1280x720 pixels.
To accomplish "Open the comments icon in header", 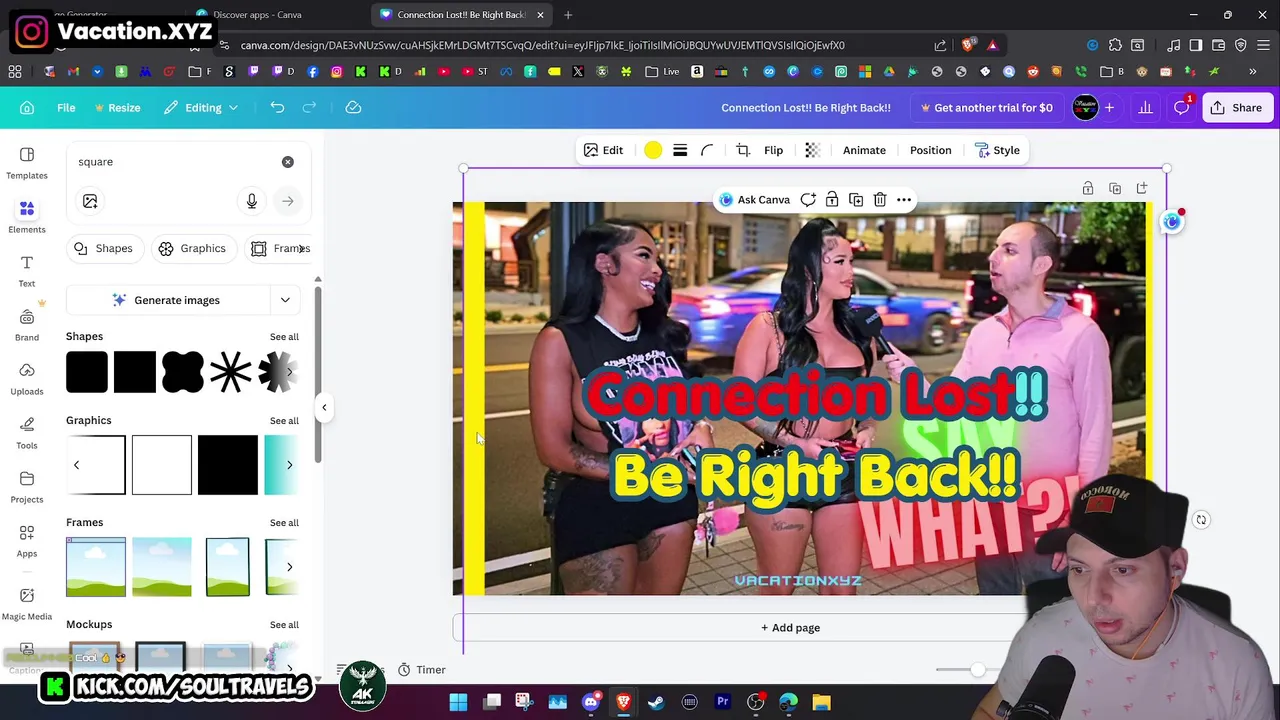I will pos(1182,107).
